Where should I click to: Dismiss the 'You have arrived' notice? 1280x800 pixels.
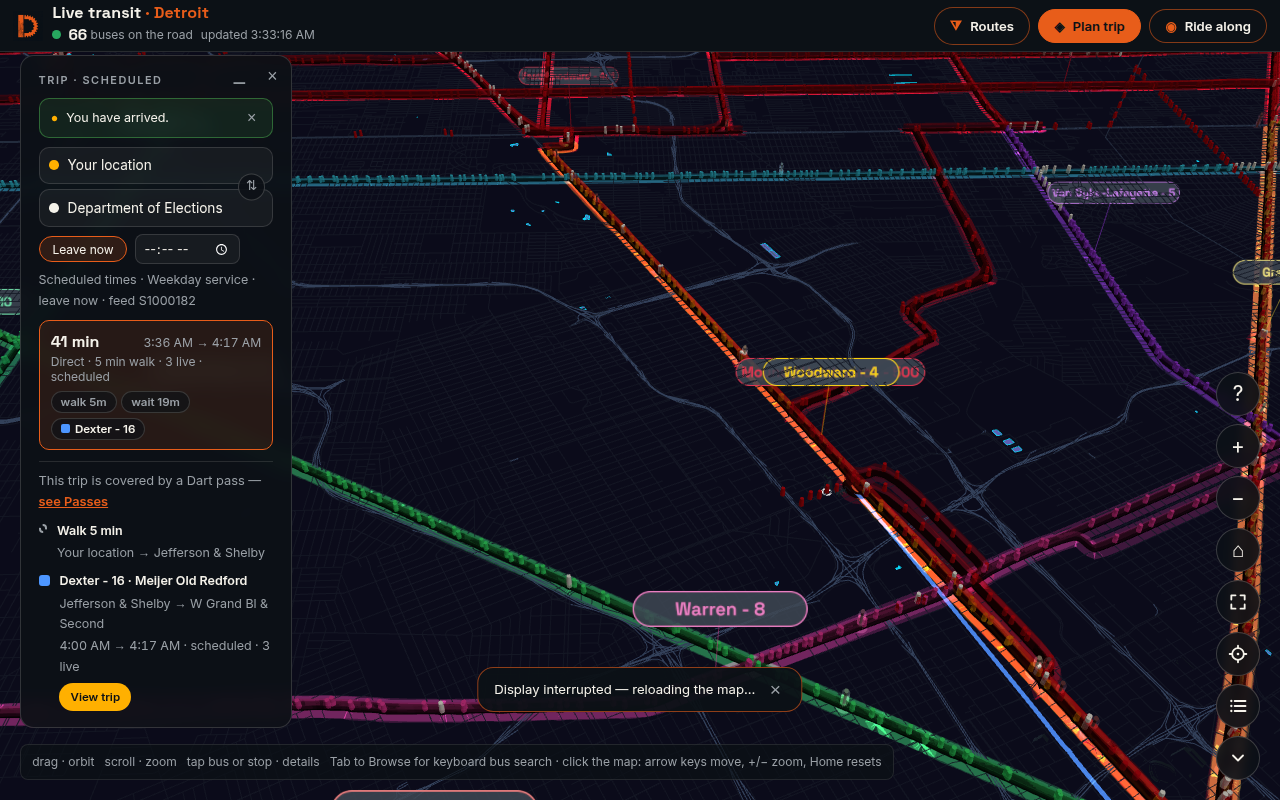(252, 118)
